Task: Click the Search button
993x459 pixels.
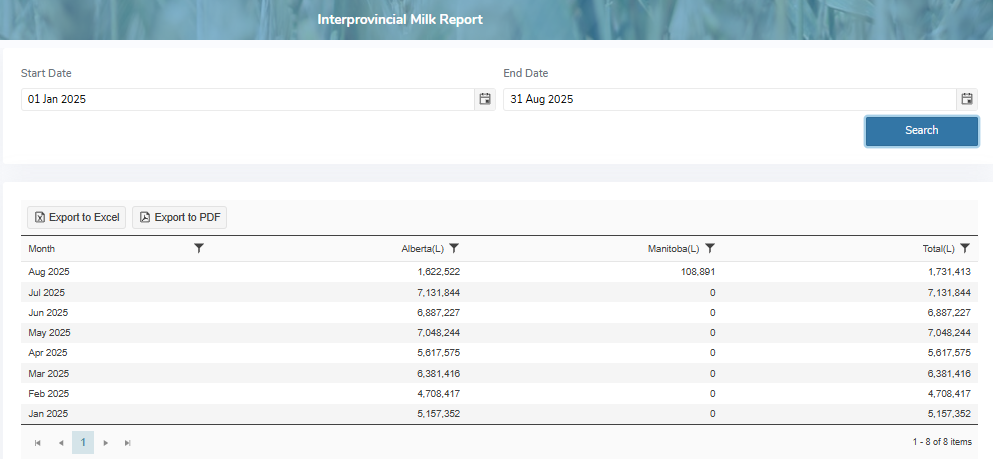Action: [921, 131]
